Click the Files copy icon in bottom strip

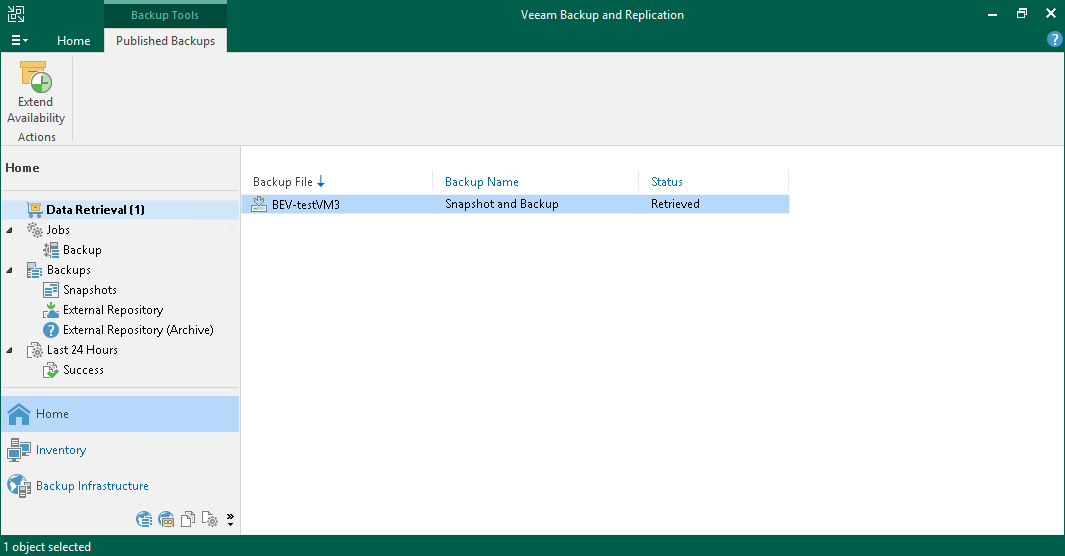pos(188,520)
